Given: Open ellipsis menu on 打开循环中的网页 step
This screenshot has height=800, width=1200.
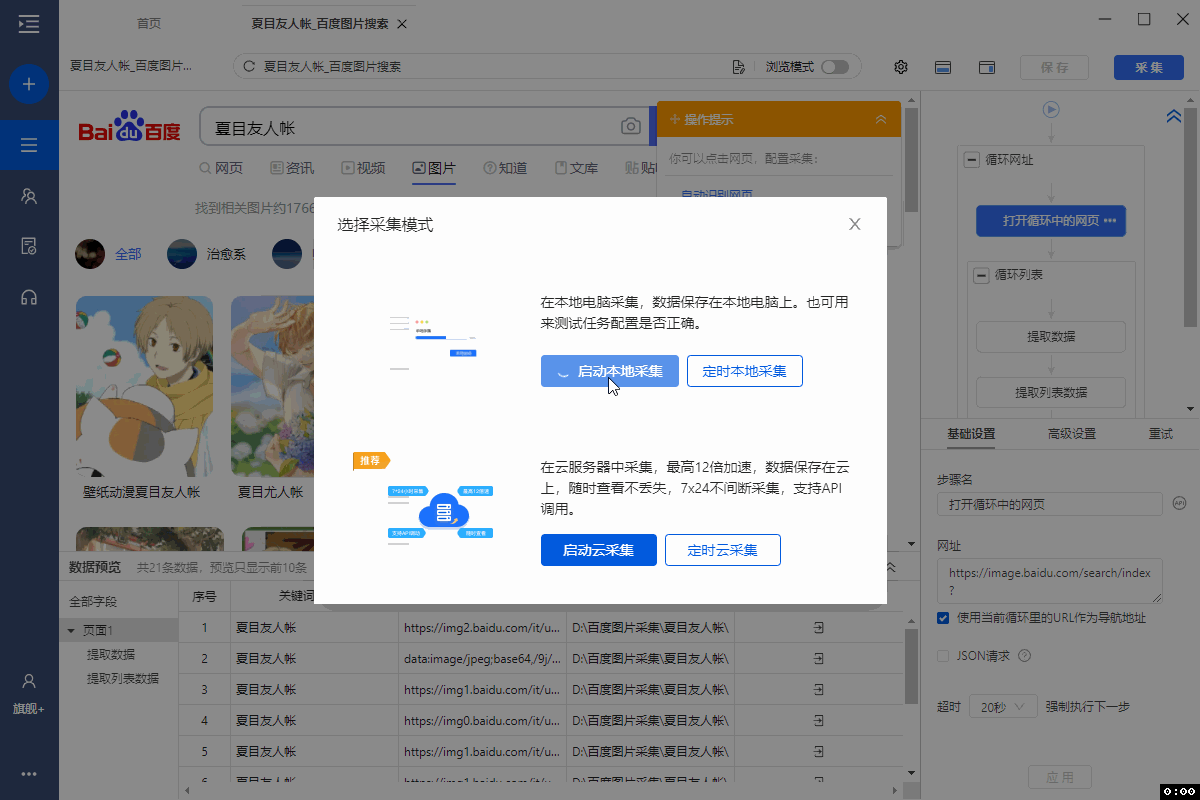Looking at the screenshot, I should [1109, 221].
